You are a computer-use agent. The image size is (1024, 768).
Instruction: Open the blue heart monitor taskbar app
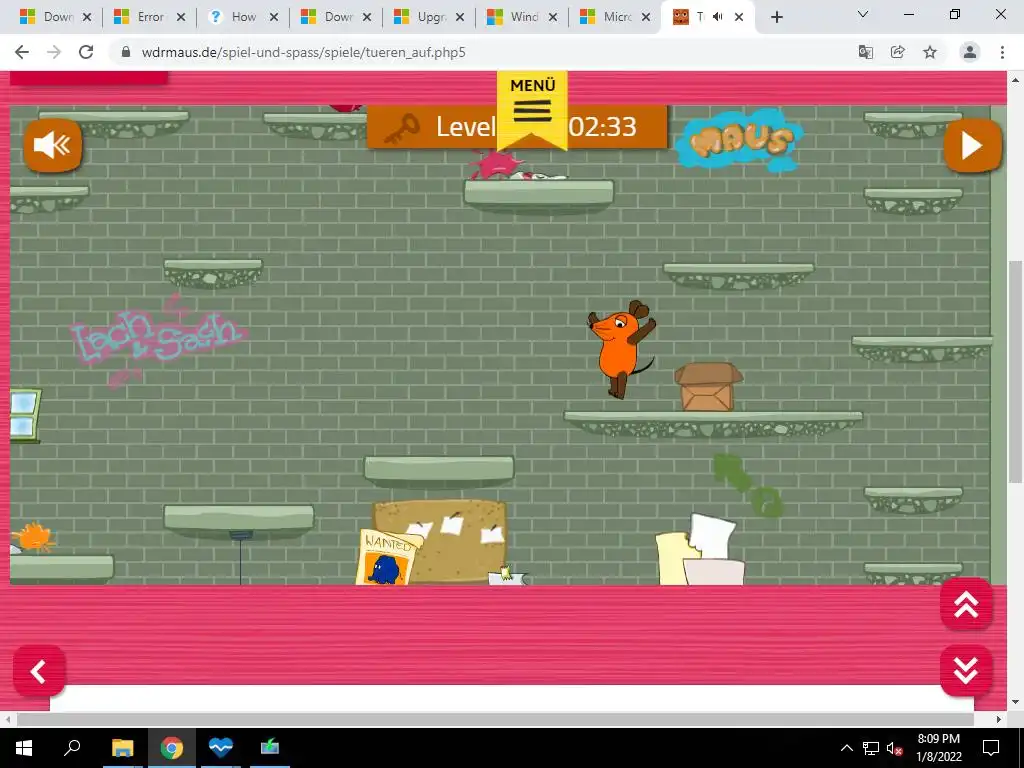point(221,748)
